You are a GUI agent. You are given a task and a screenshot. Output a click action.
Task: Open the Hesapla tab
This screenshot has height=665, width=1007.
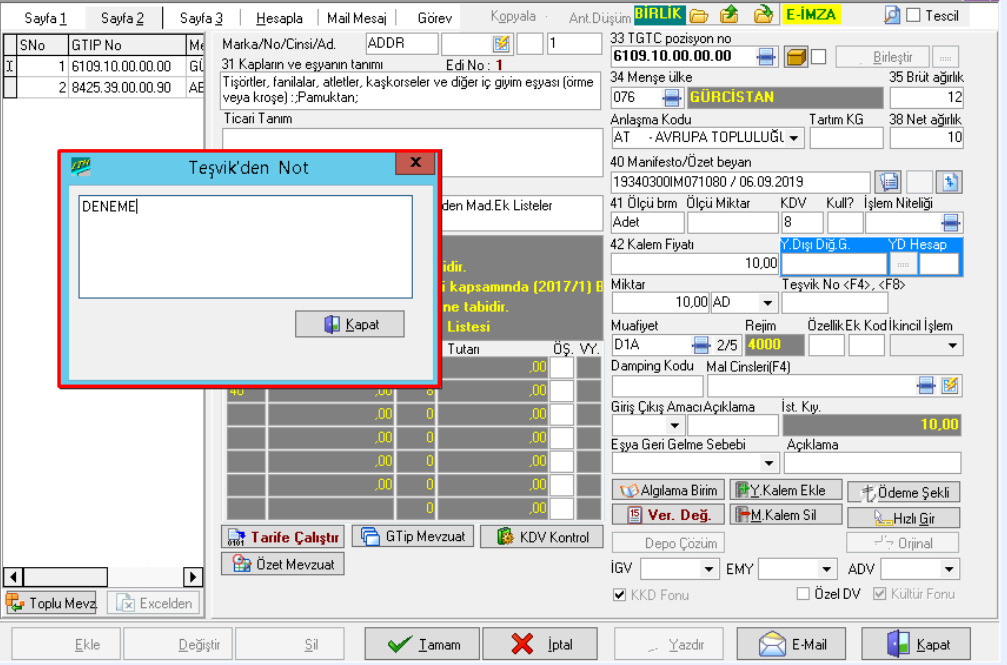click(x=279, y=18)
